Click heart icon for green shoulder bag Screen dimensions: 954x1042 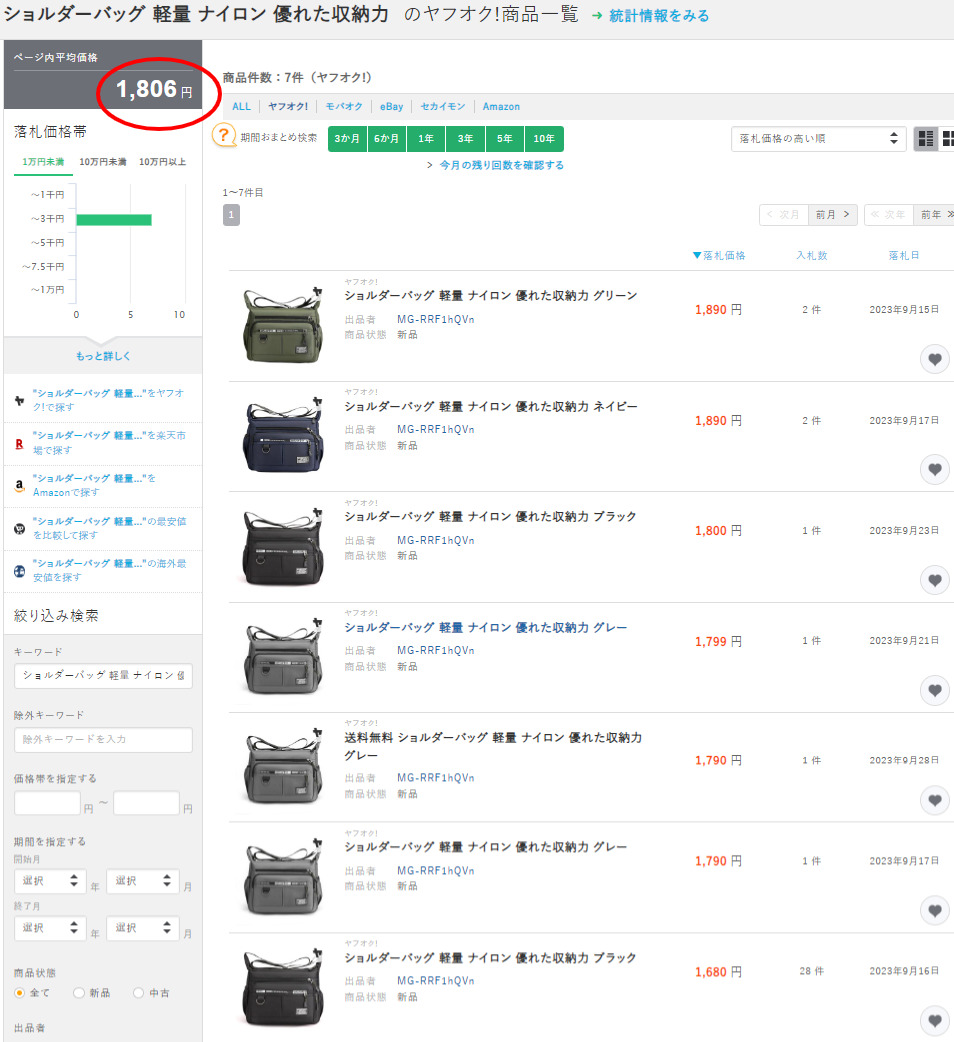(x=934, y=360)
